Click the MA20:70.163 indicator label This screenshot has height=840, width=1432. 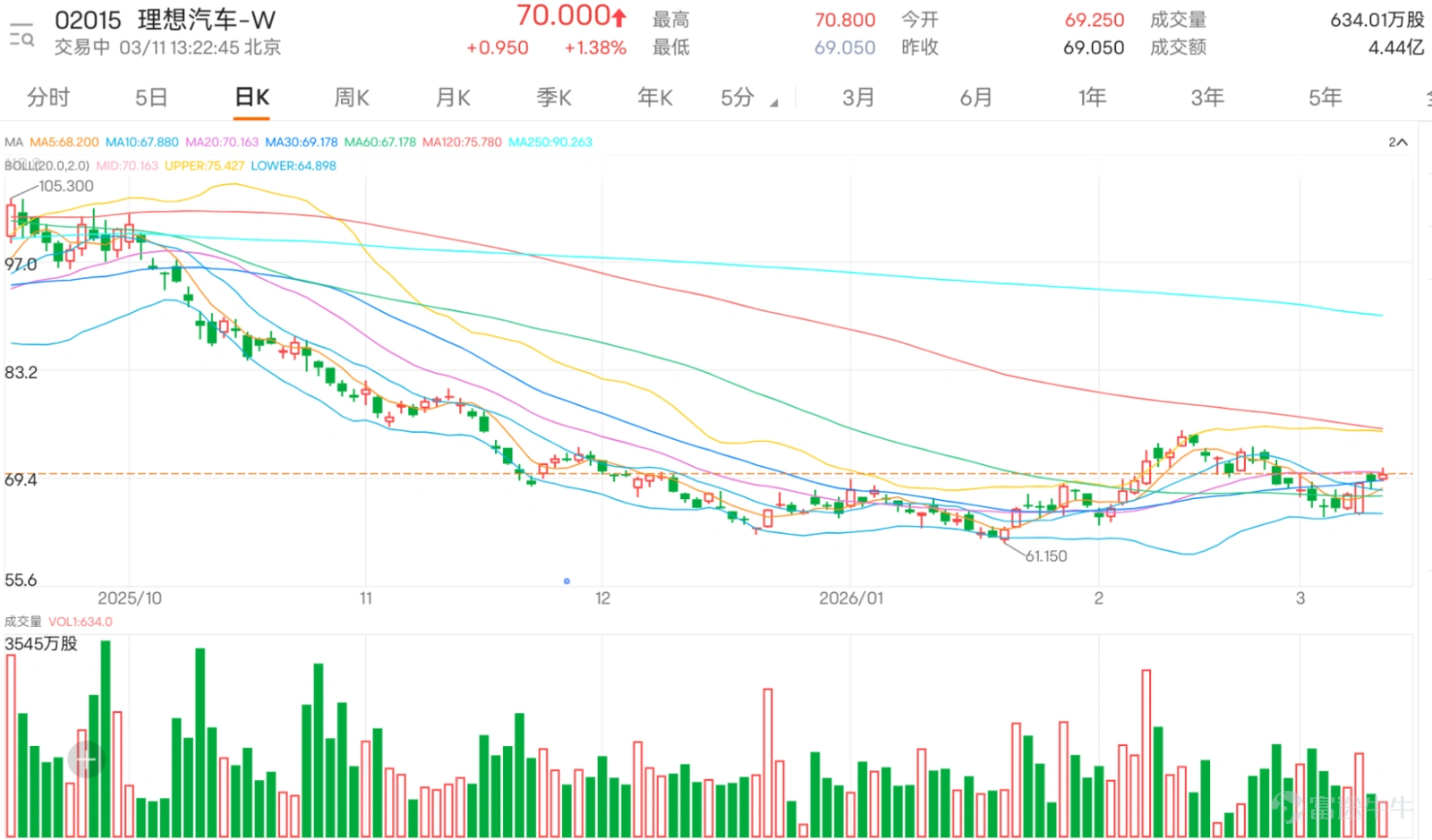coord(222,142)
